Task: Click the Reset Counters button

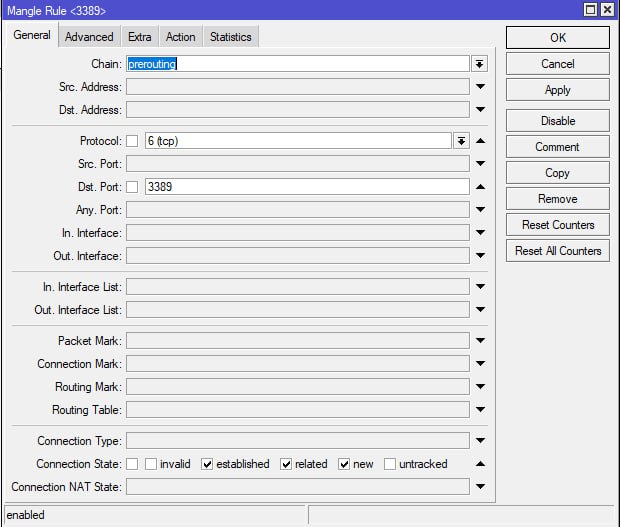Action: 558,225
